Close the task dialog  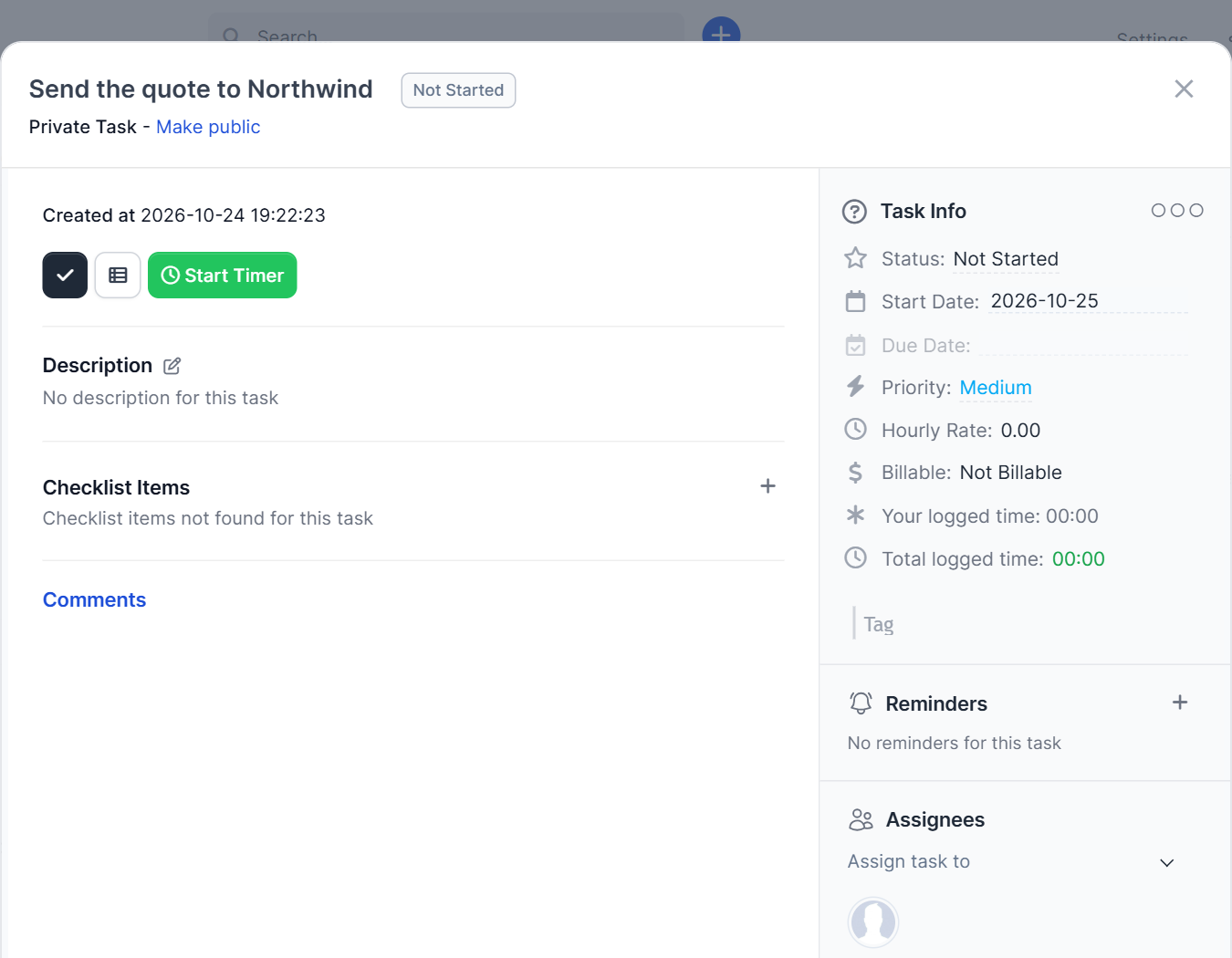pyautogui.click(x=1184, y=89)
